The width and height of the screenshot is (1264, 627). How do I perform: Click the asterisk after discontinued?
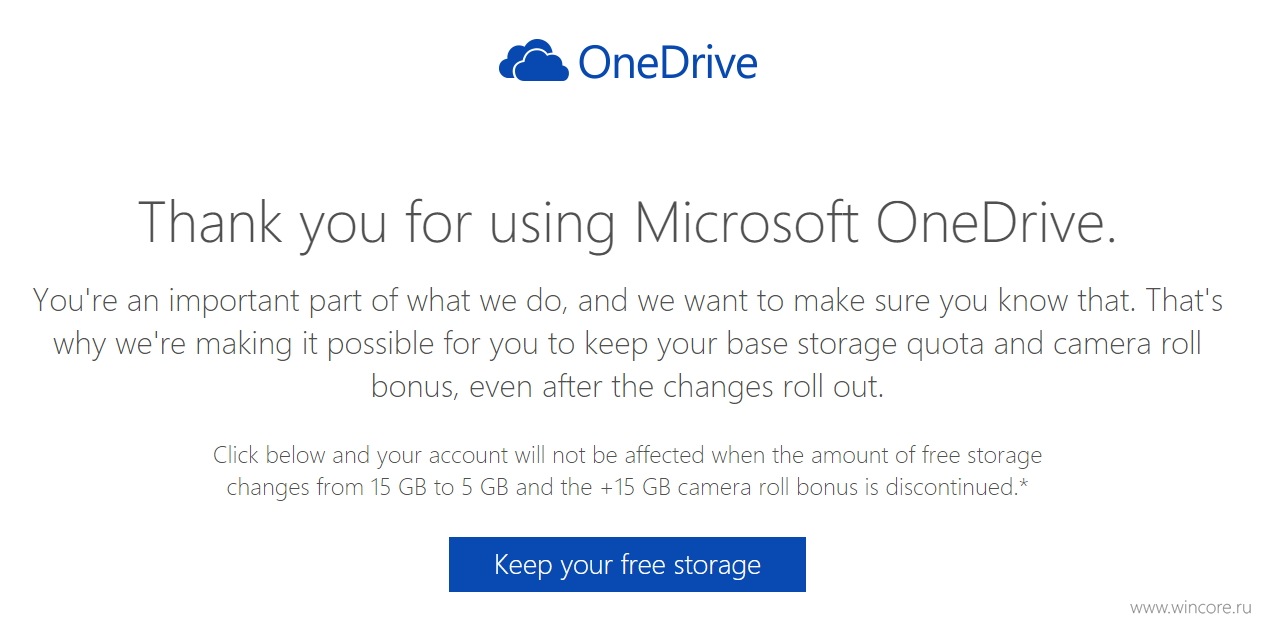pos(1024,485)
